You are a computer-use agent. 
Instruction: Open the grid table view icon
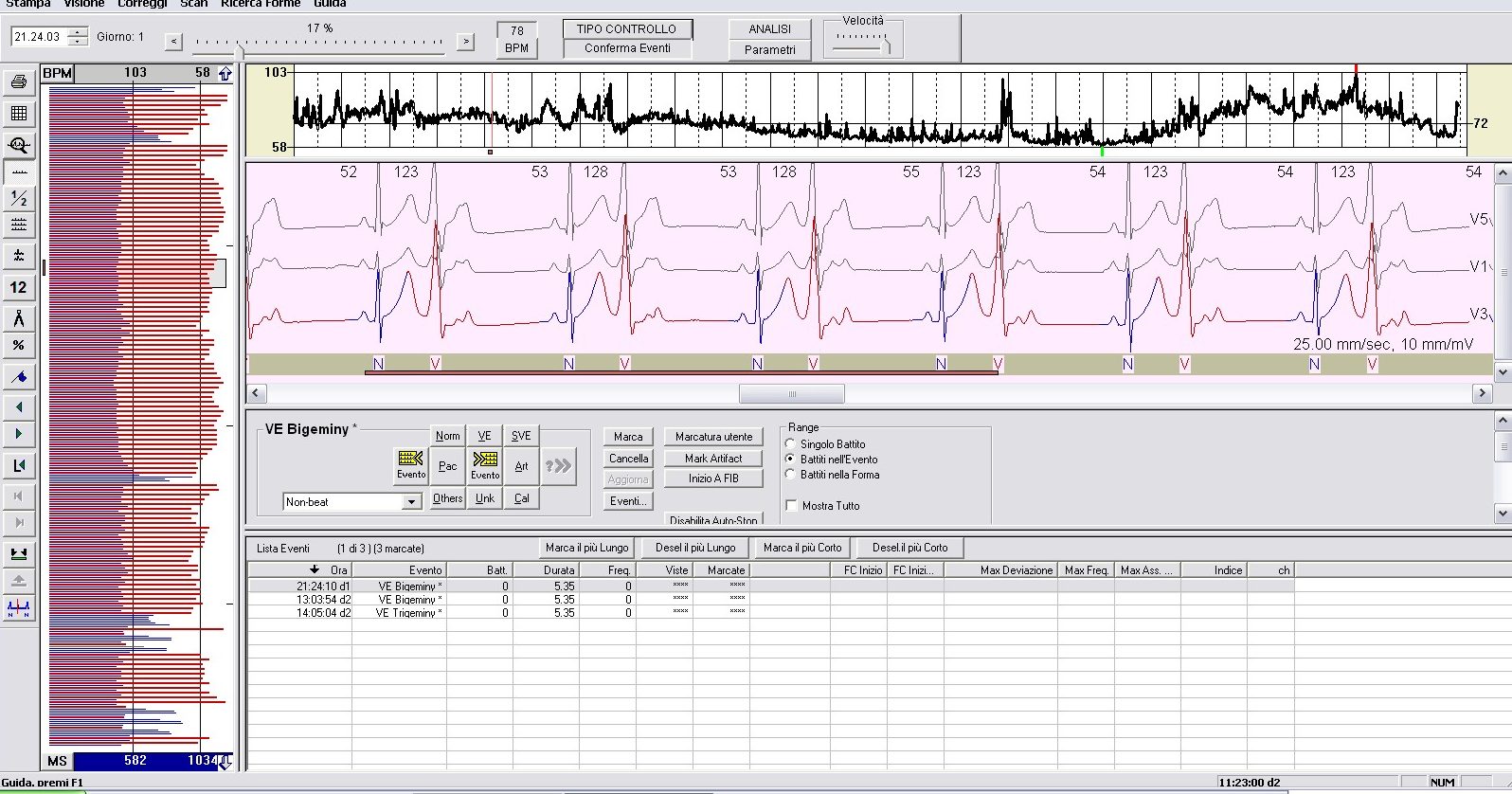[18, 114]
